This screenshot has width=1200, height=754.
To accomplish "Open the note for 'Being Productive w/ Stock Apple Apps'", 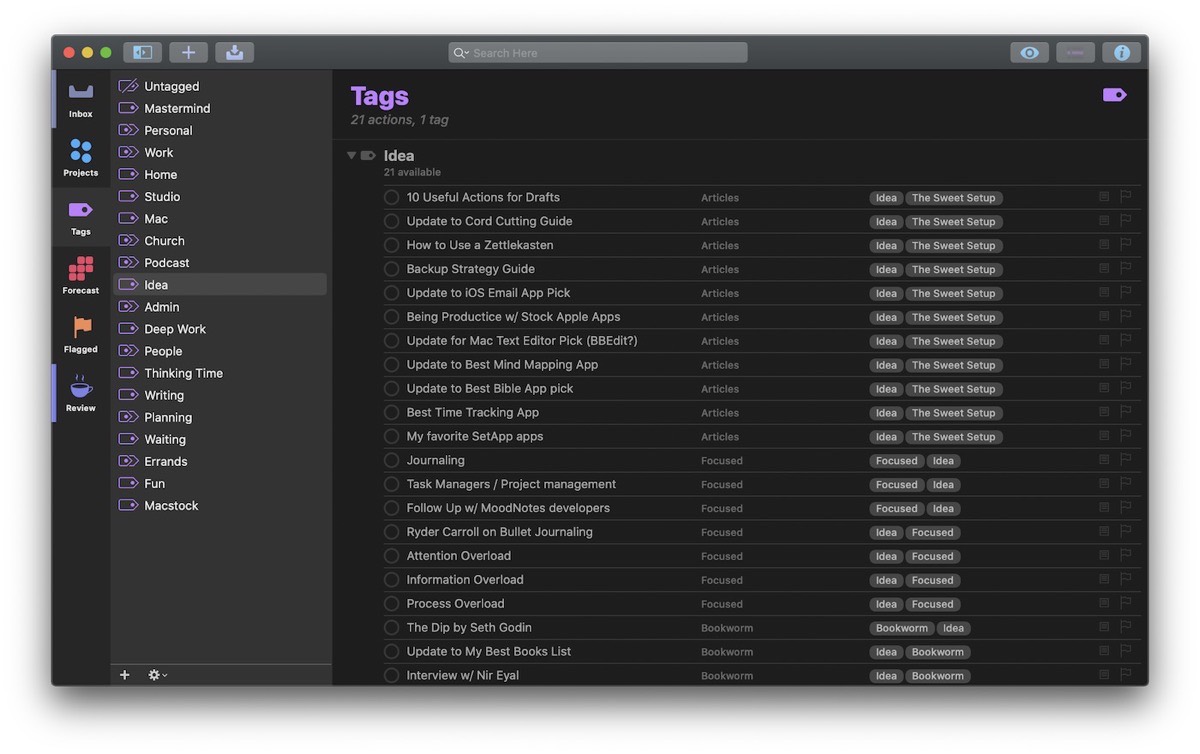I will pos(1104,317).
